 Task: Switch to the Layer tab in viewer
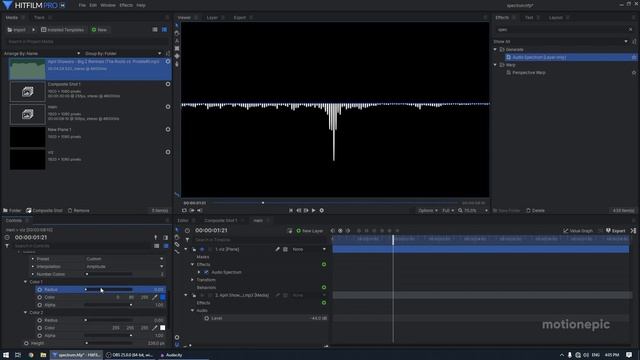pyautogui.click(x=212, y=18)
